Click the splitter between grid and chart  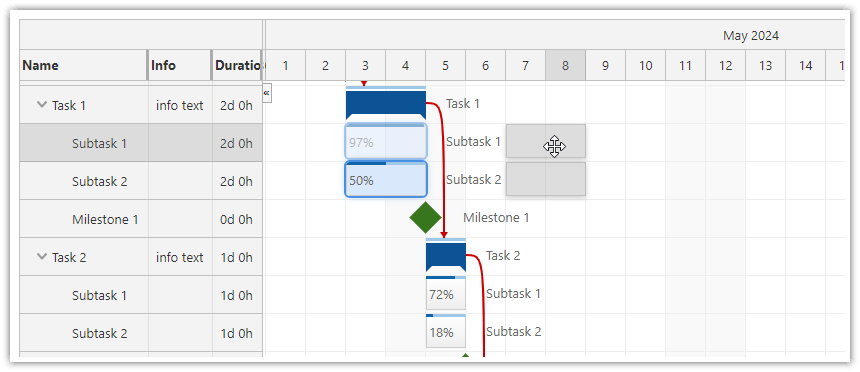pos(264,188)
